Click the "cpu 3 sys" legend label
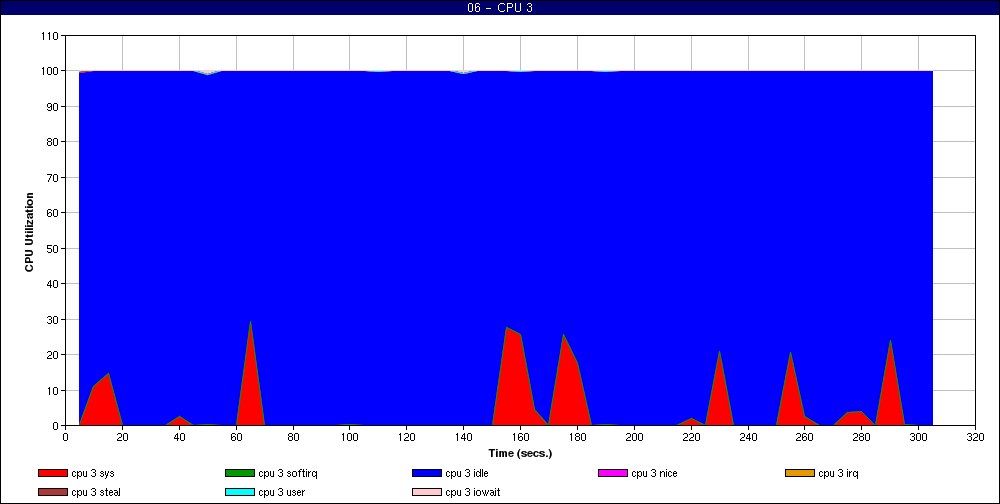Viewport: 1000px width, 504px height. pyautogui.click(x=93, y=473)
